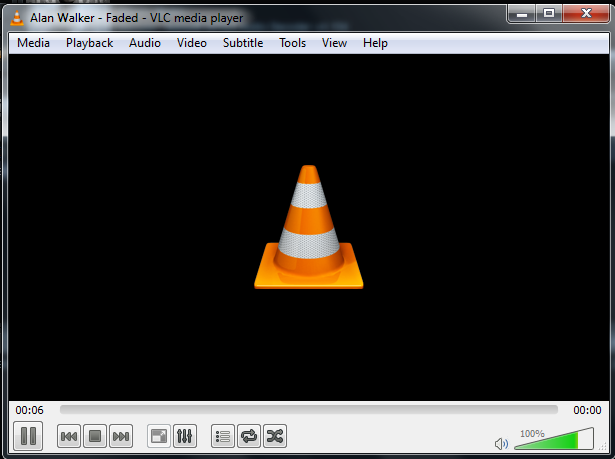Toggle fullscreen video mode icon
This screenshot has height=459, width=615.
pos(159,436)
